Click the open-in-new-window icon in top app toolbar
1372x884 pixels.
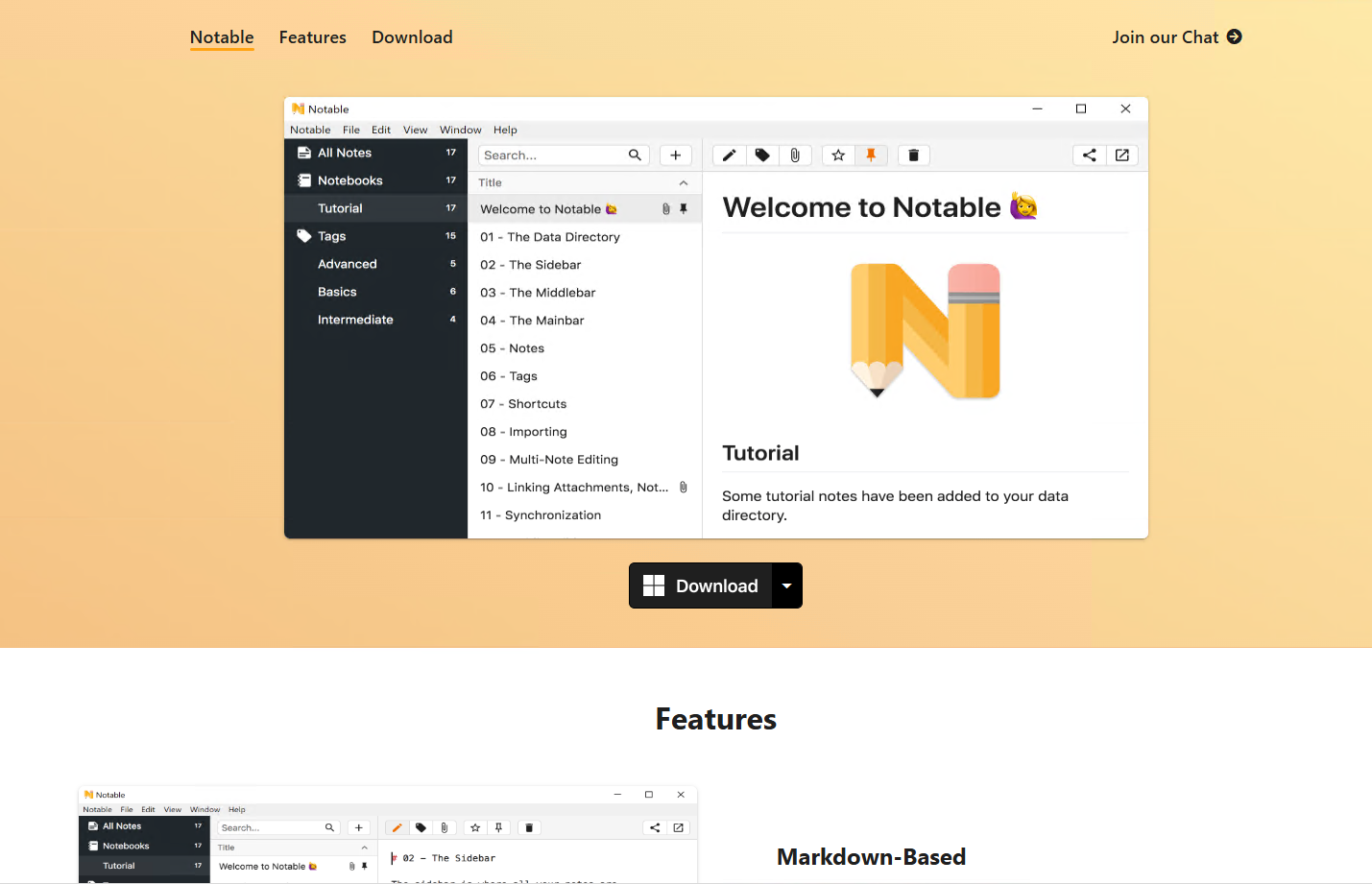coord(1121,155)
